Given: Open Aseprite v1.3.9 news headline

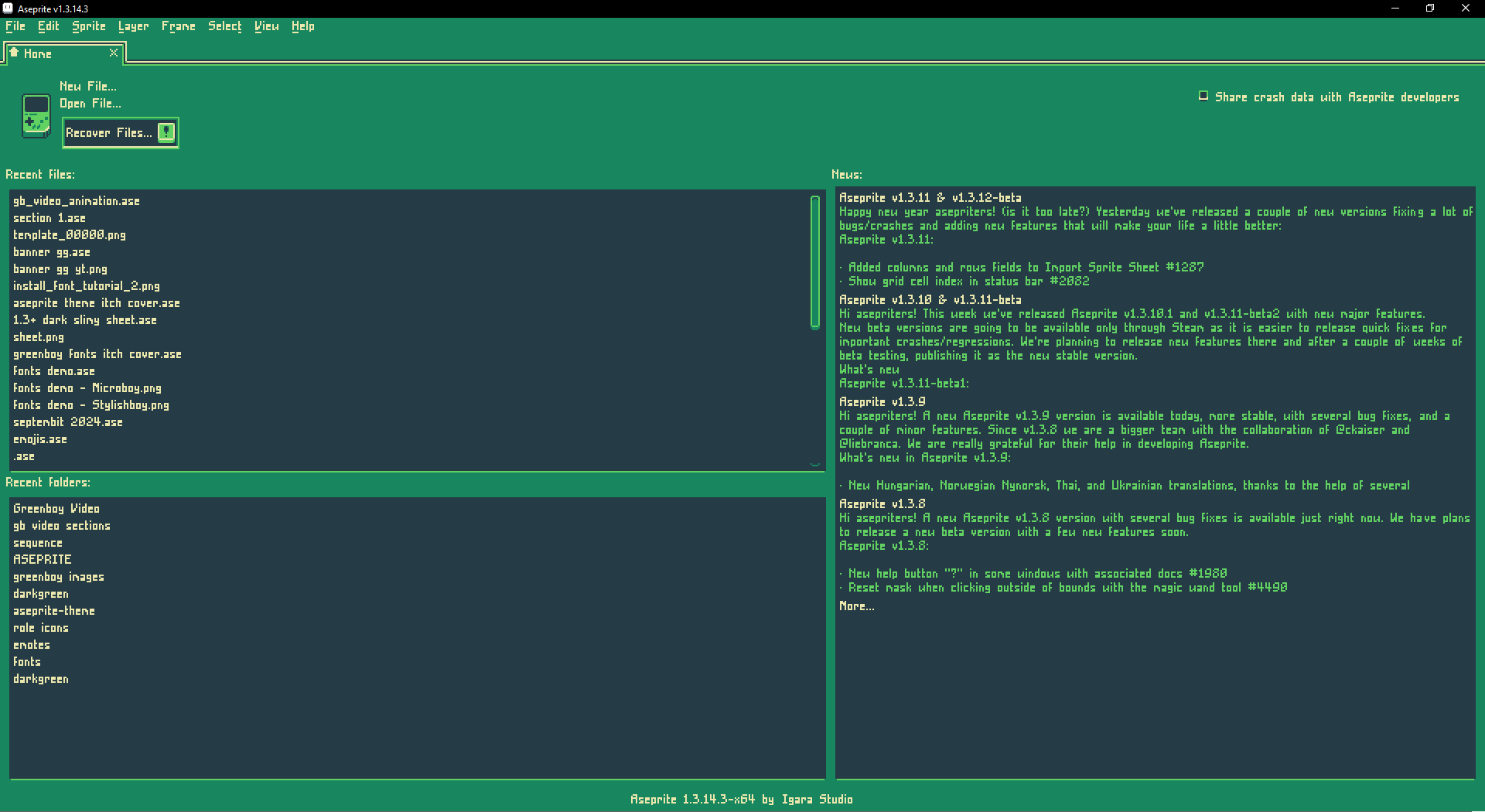Looking at the screenshot, I should (882, 402).
